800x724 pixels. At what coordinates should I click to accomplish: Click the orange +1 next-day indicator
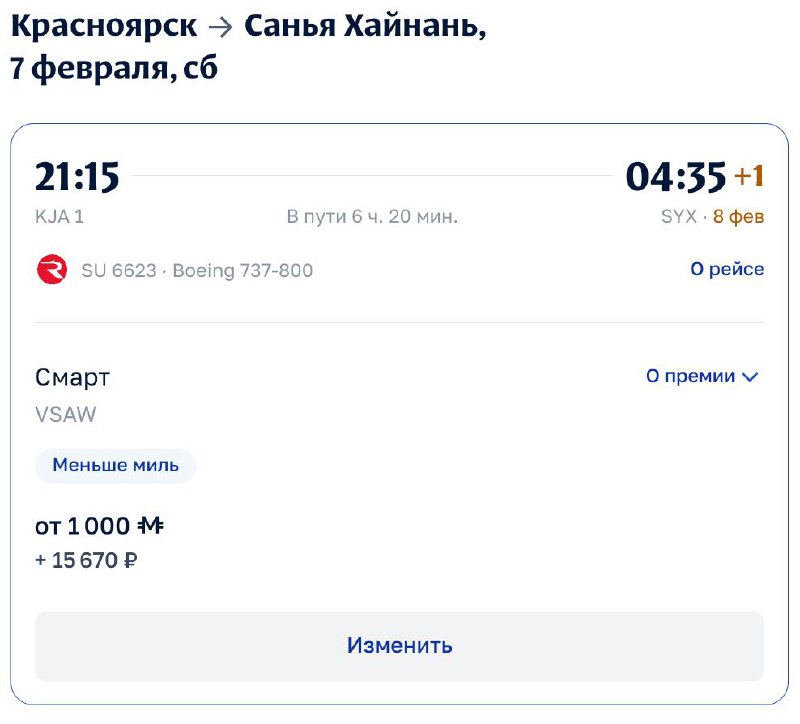point(749,177)
